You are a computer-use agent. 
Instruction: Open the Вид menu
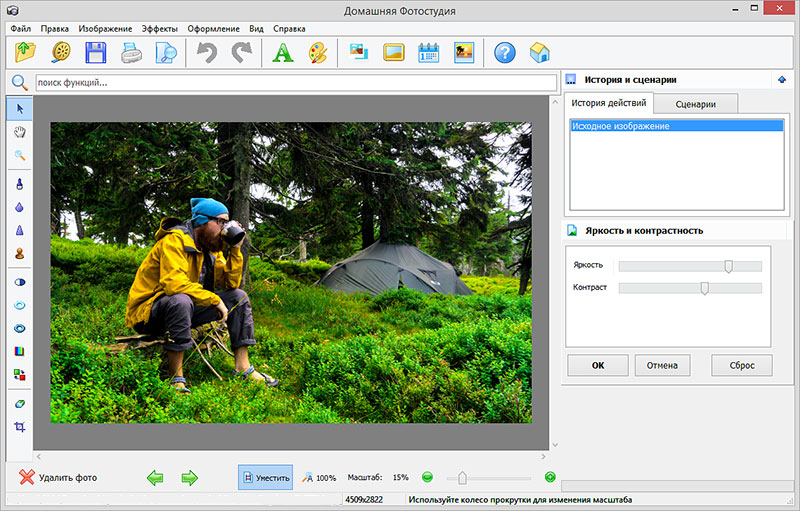(256, 29)
